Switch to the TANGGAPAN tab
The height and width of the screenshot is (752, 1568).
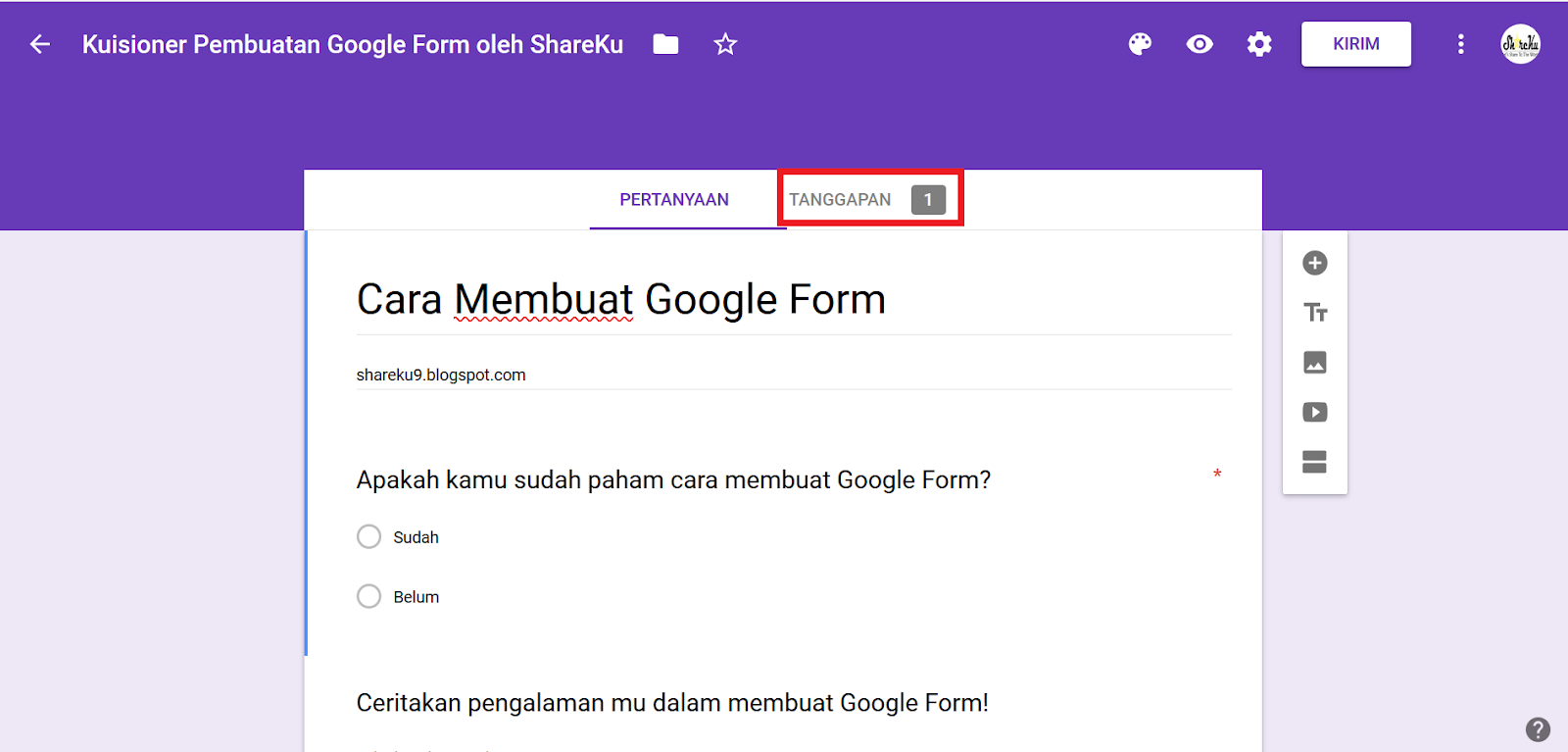870,199
